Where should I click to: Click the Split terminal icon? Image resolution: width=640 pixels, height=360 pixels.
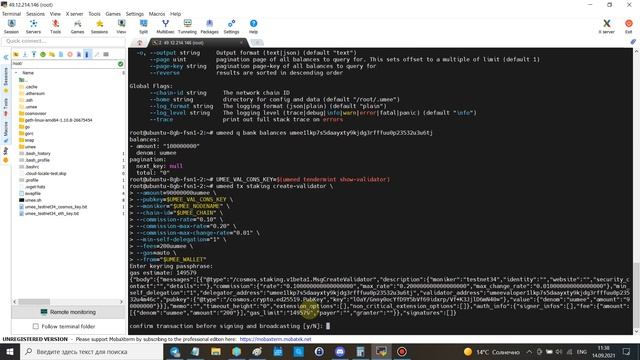click(143, 27)
